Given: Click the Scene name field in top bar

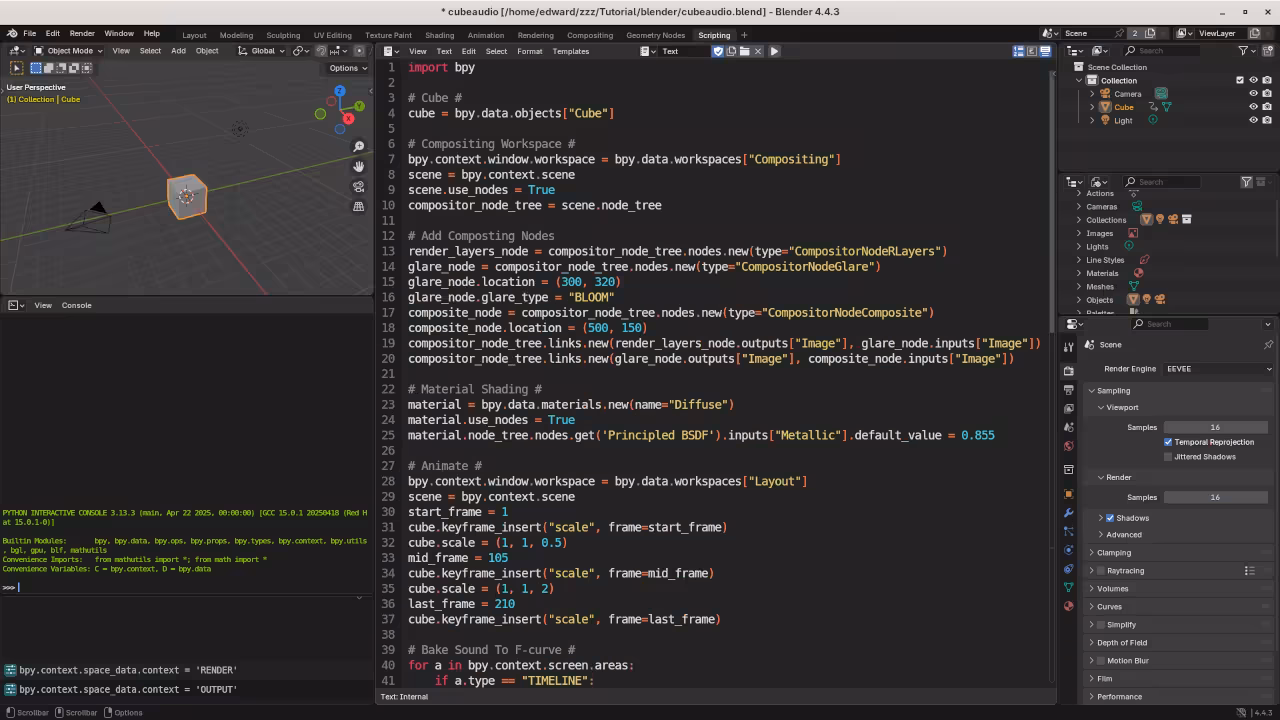Looking at the screenshot, I should pyautogui.click(x=1091, y=33).
